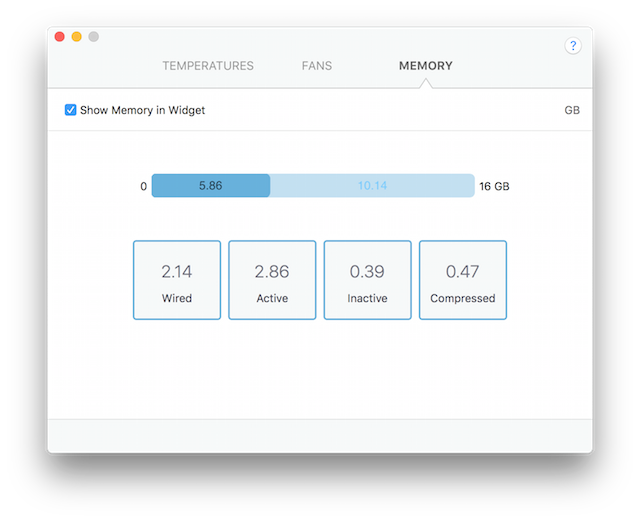The image size is (640, 521).
Task: Open the help question mark button
Action: pyautogui.click(x=573, y=45)
